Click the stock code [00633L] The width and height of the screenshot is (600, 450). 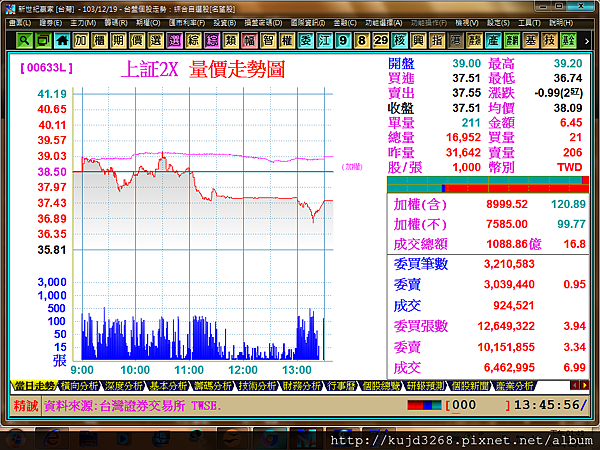tap(46, 68)
